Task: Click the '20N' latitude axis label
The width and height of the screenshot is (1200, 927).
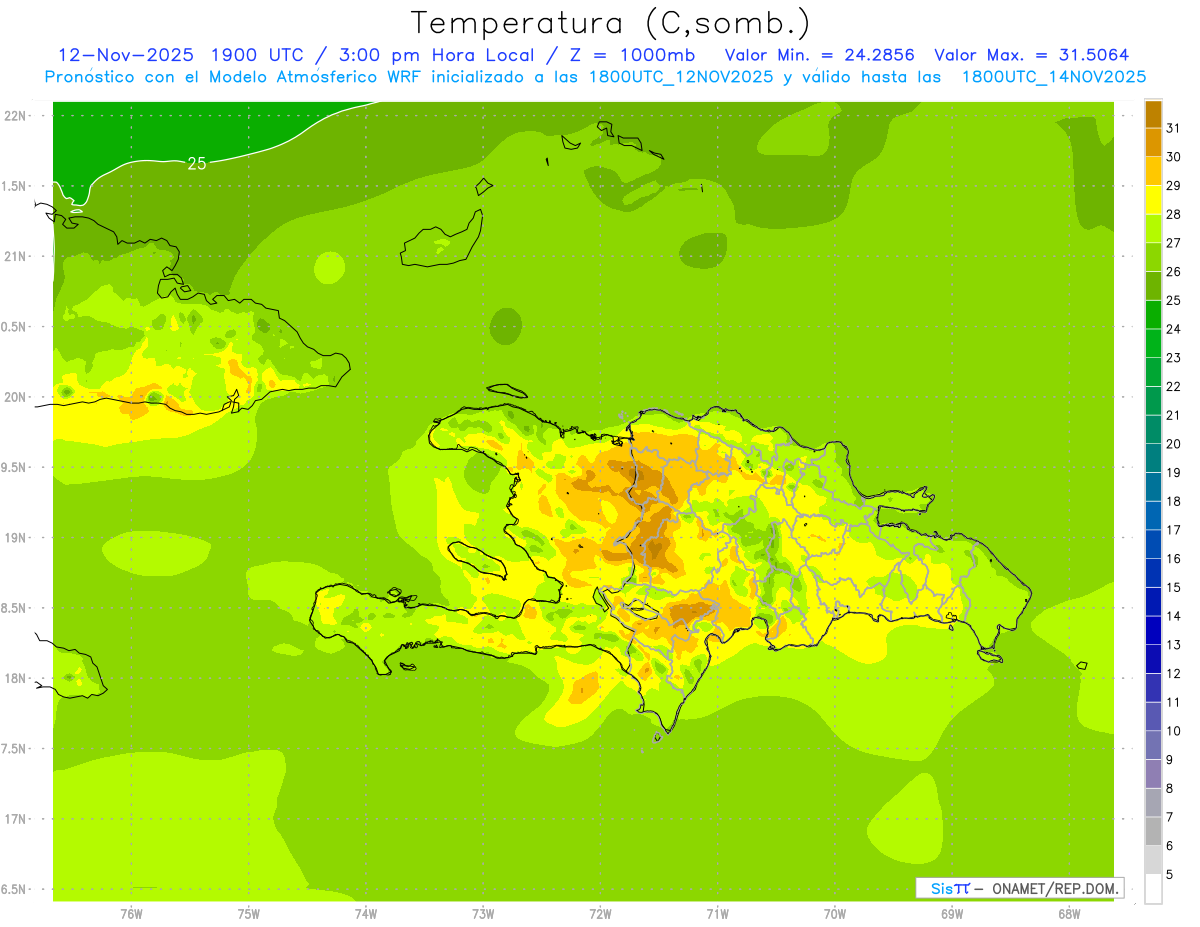Action: click(x=16, y=397)
